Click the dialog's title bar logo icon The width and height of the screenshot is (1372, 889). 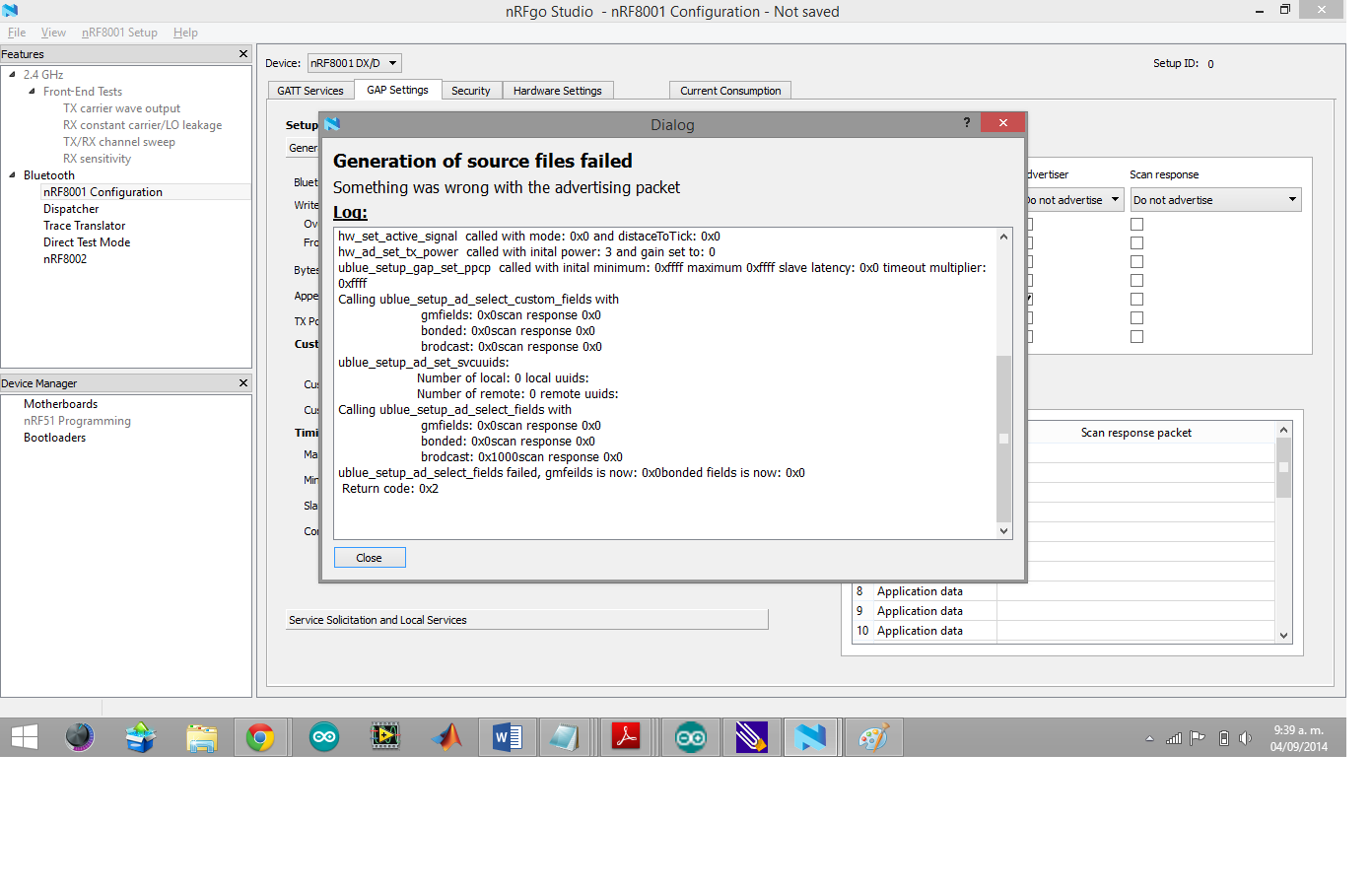click(x=332, y=123)
